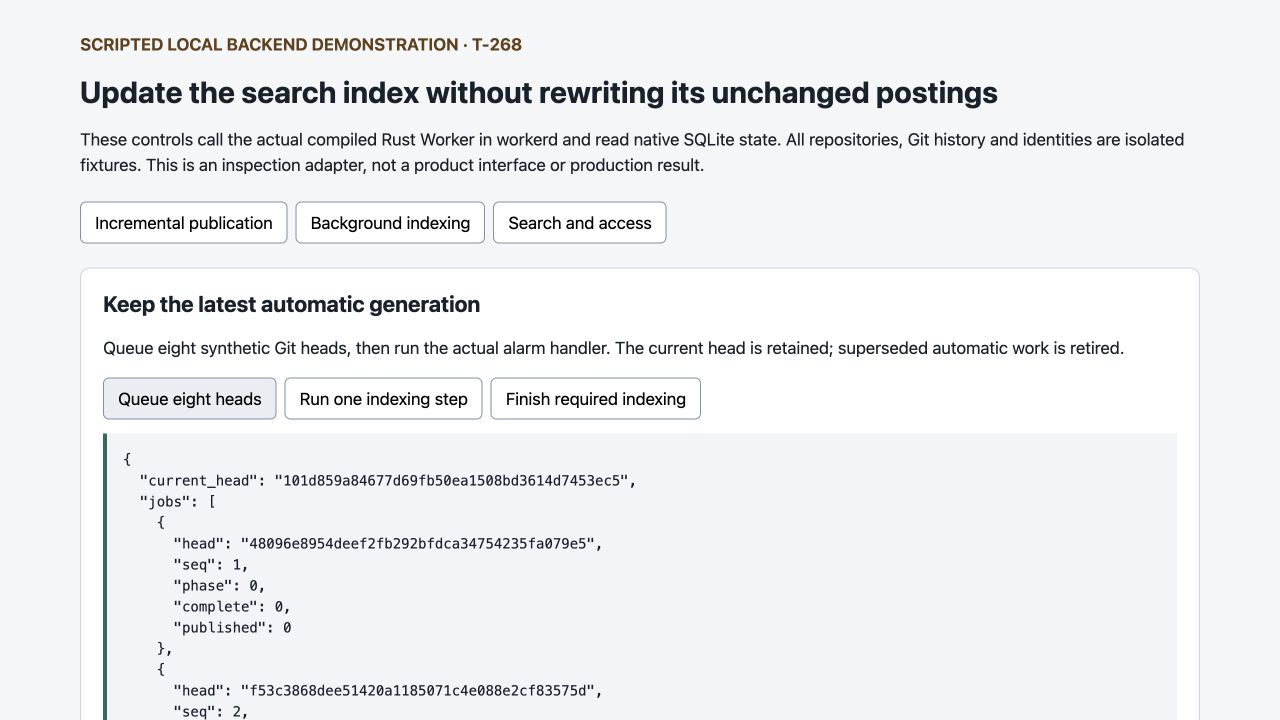Image resolution: width=1280 pixels, height=720 pixels.
Task: Click the paragraph starting "These controls call"
Action: click(632, 152)
